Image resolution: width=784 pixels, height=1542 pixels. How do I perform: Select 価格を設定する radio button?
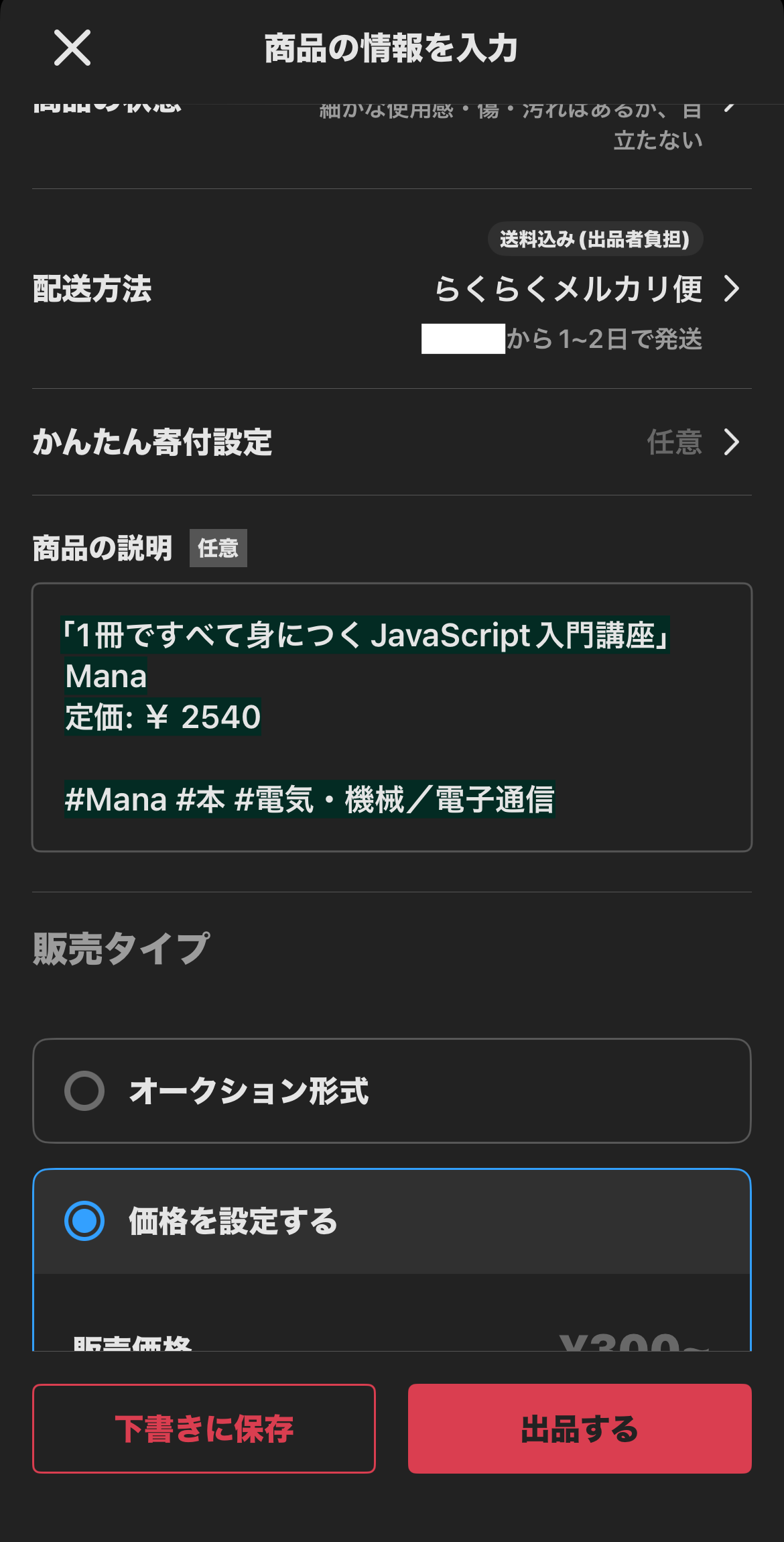pyautogui.click(x=84, y=1221)
